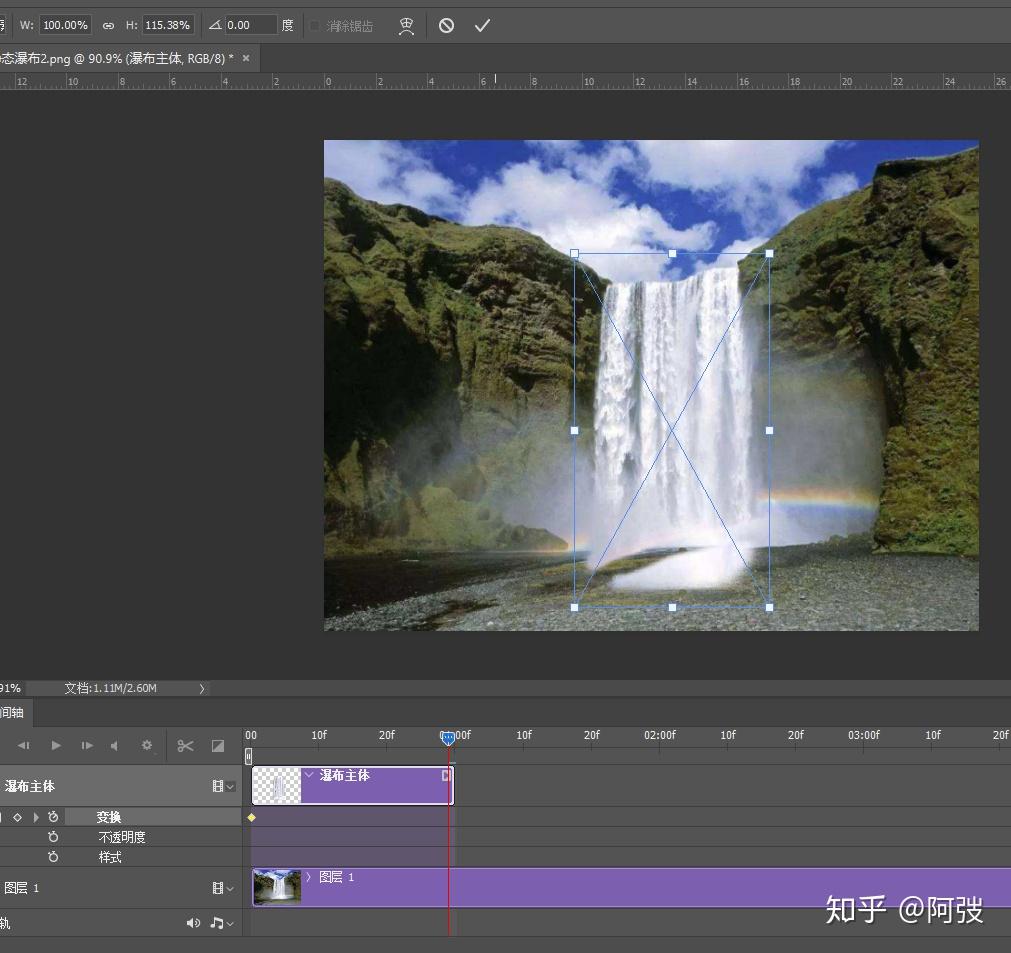Open the 瀑布主体 track filmstrip menu
The width and height of the screenshot is (1011, 953).
[223, 786]
